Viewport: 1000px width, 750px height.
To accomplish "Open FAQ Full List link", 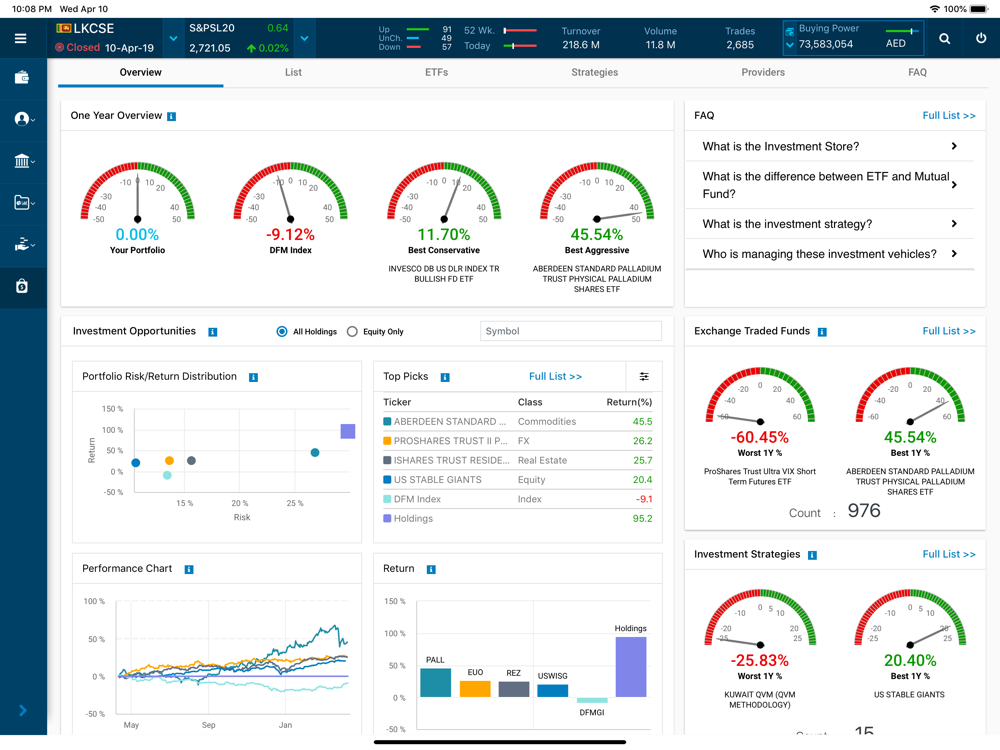I will click(x=949, y=115).
